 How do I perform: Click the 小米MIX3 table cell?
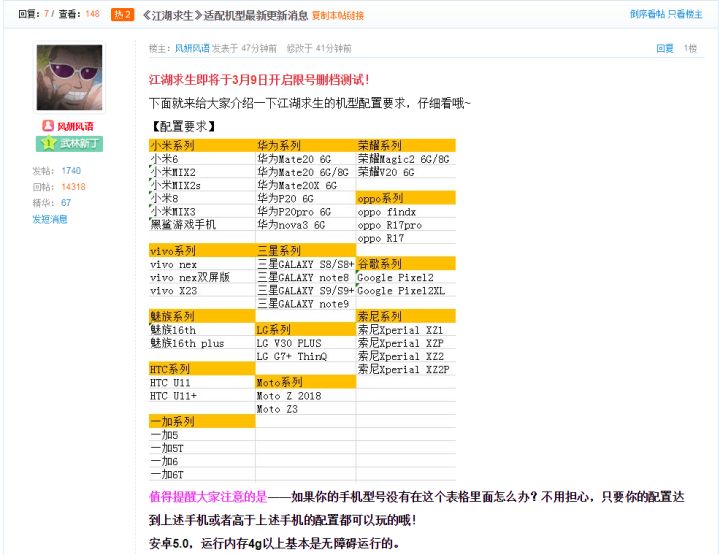click(202, 212)
